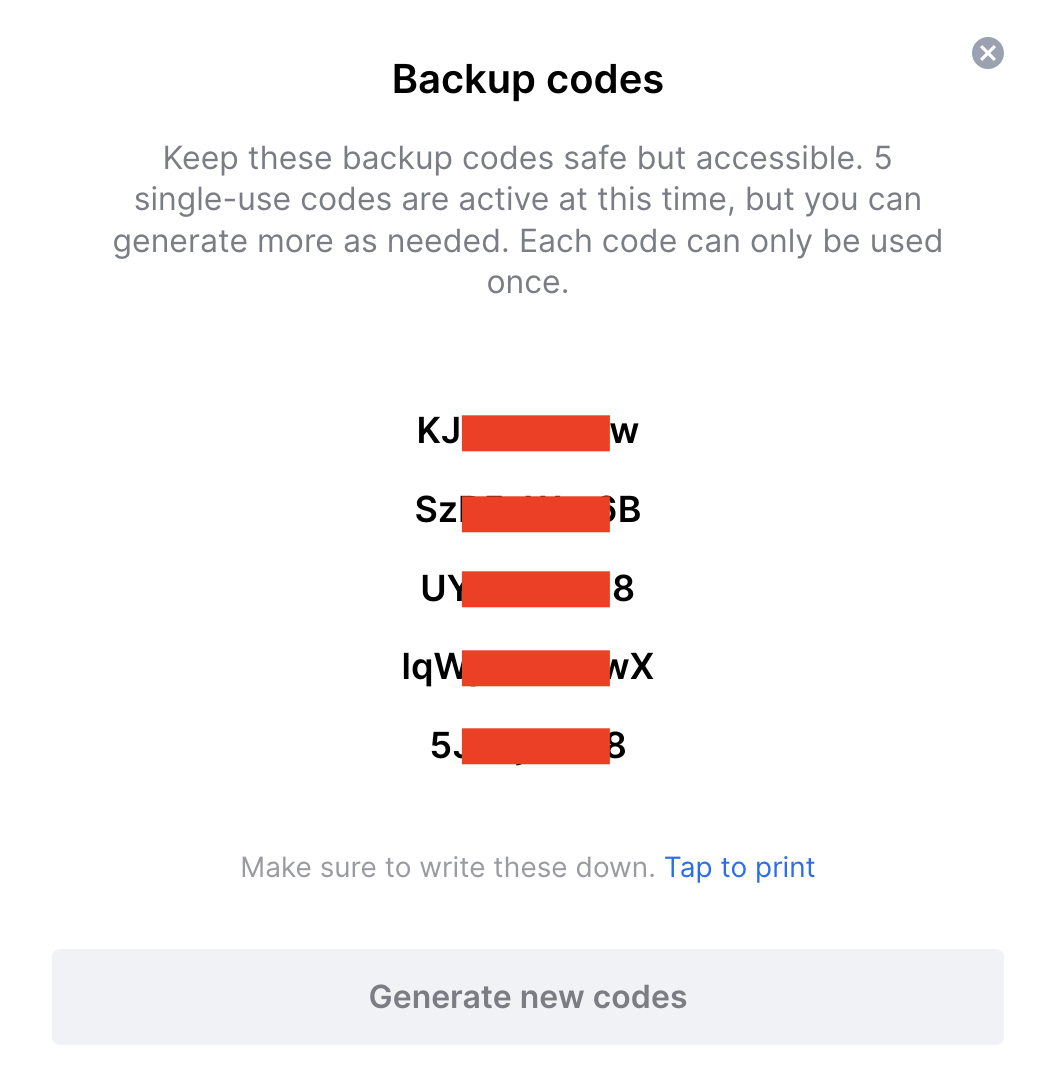Viewport: 1048px width, 1082px height.
Task: Click the red redaction bar on the UY code
Action: pyautogui.click(x=536, y=589)
